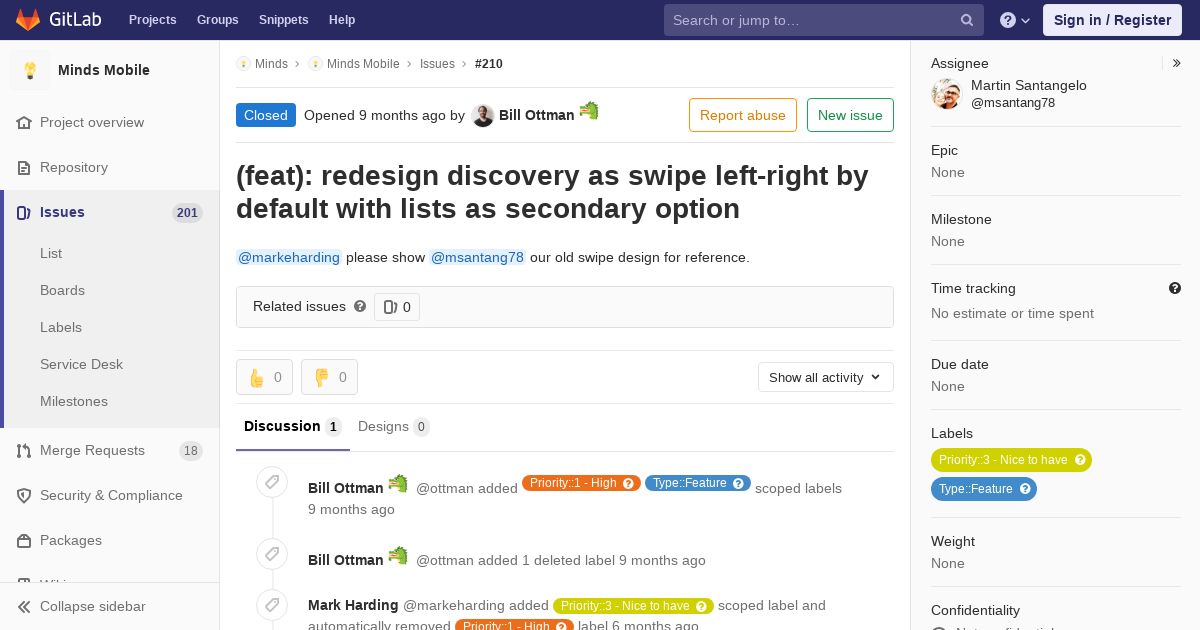
Task: Click the Sign in / Register button
Action: click(x=1112, y=20)
